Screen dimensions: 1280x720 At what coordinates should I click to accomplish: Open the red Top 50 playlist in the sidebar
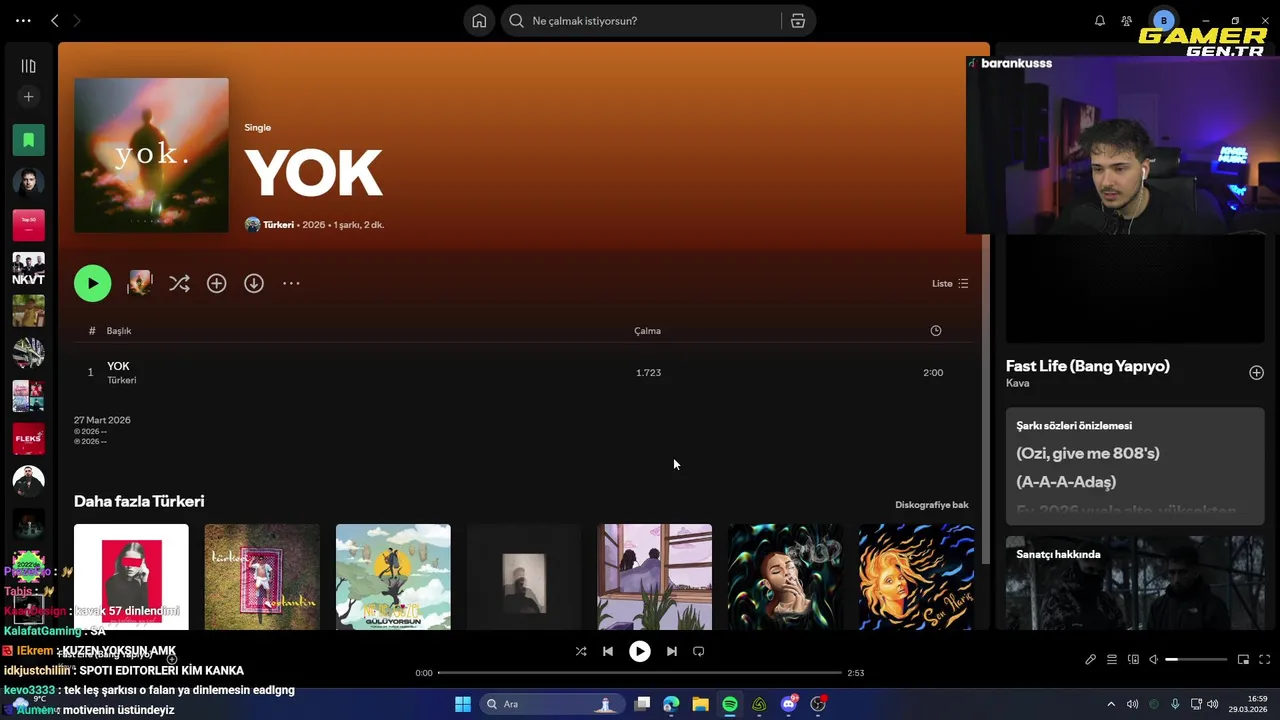[x=28, y=225]
